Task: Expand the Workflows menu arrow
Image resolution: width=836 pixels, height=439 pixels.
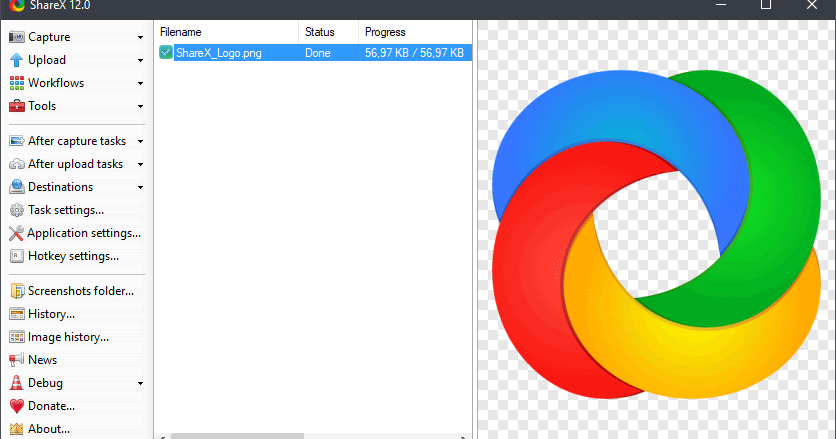Action: pyautogui.click(x=140, y=83)
